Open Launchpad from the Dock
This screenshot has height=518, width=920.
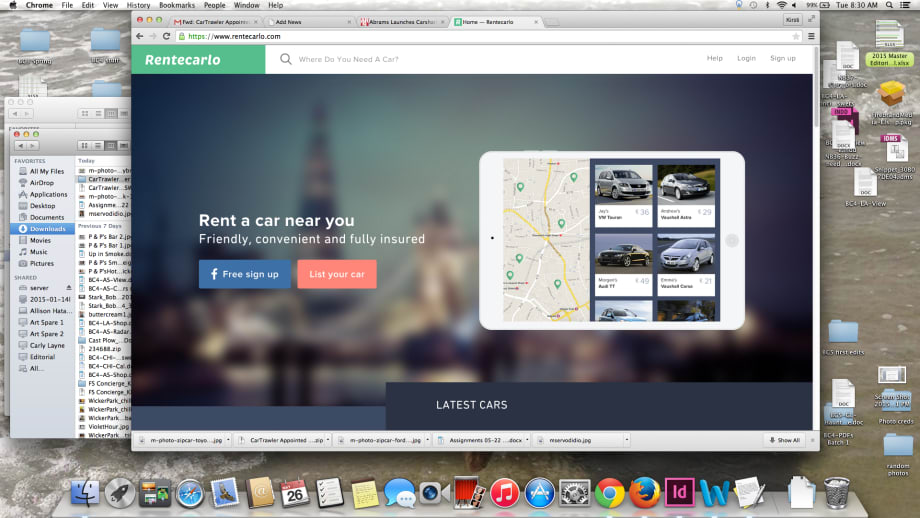click(120, 493)
